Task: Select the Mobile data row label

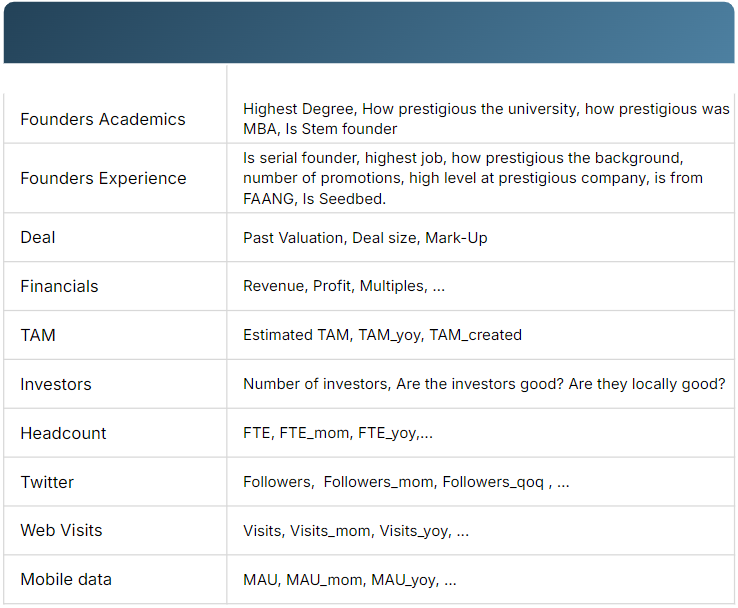Action: [x=66, y=579]
